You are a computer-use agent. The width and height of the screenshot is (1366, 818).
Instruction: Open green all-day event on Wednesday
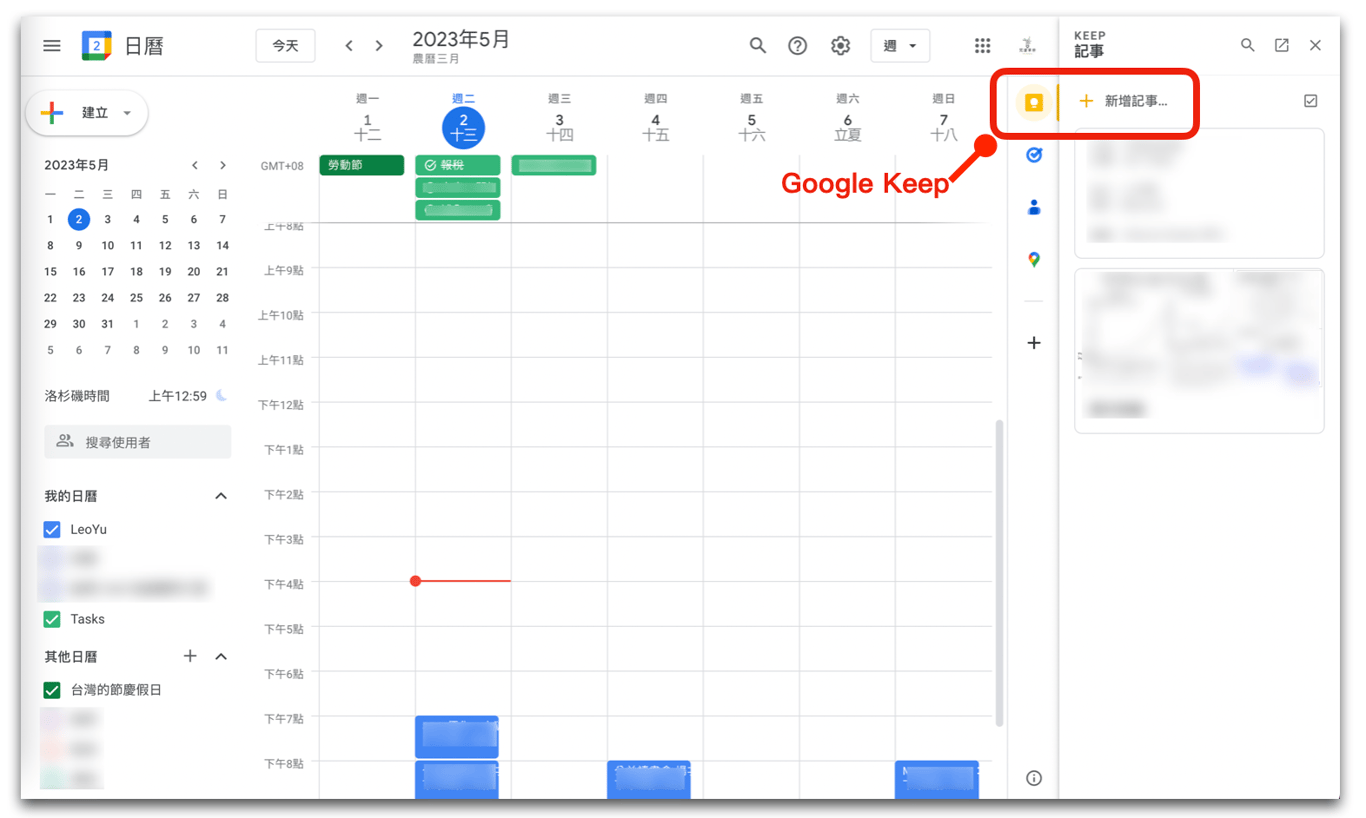[554, 165]
